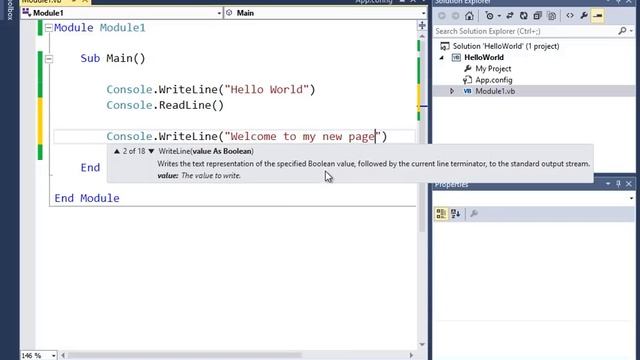Select the HelloWorld project node
This screenshot has width=640, height=360.
pos(484,57)
